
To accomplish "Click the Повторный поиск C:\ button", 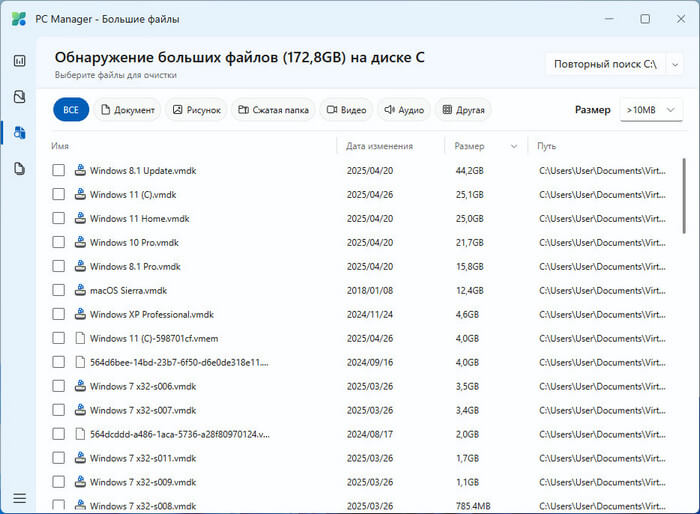I will (605, 64).
